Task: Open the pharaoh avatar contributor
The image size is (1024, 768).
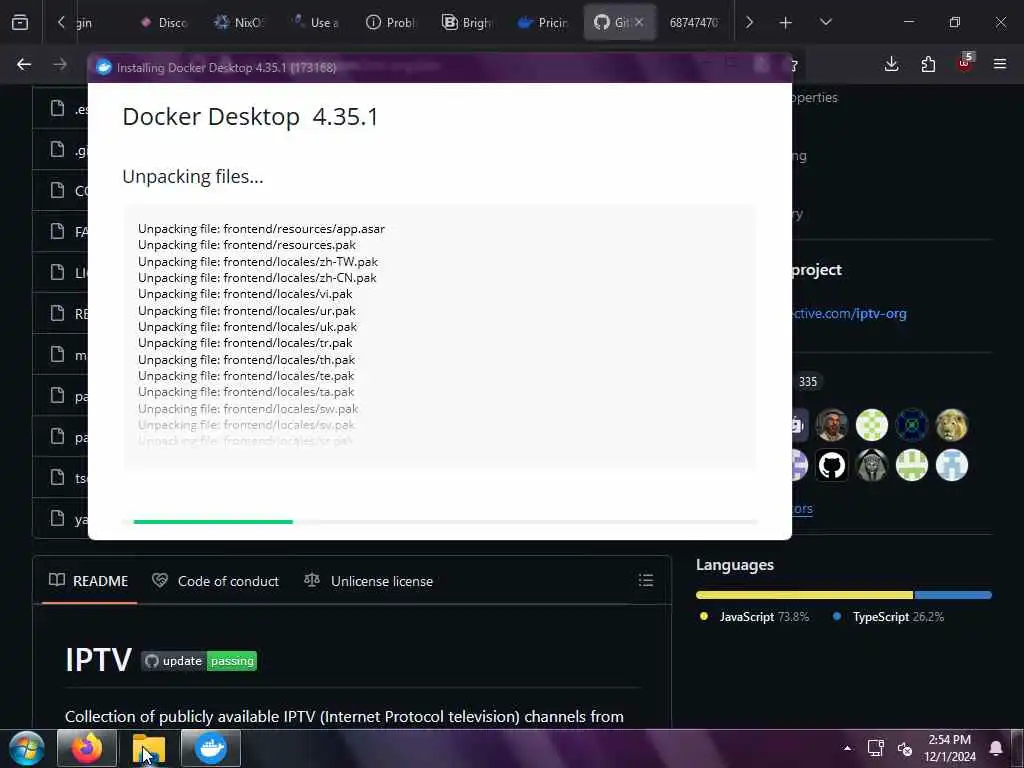Action: pyautogui.click(x=872, y=466)
